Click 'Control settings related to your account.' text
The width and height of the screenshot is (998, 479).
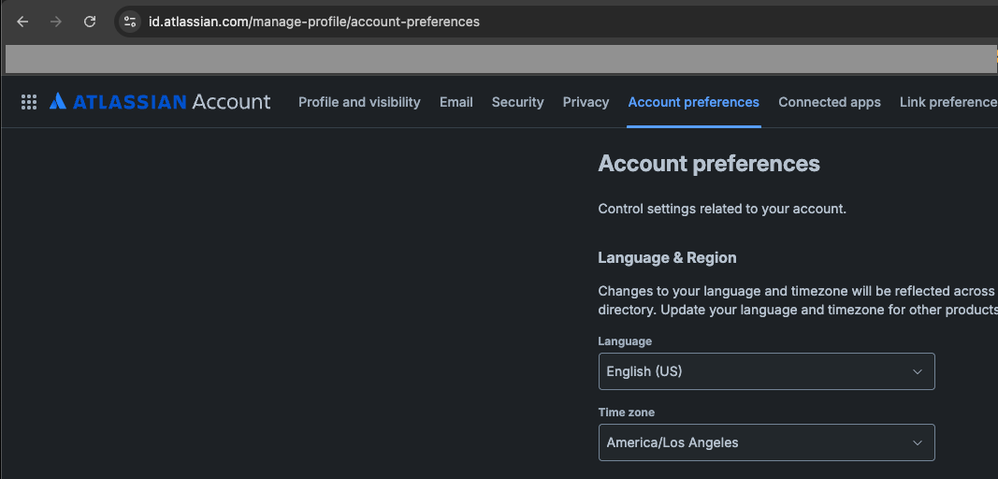pyautogui.click(x=722, y=209)
